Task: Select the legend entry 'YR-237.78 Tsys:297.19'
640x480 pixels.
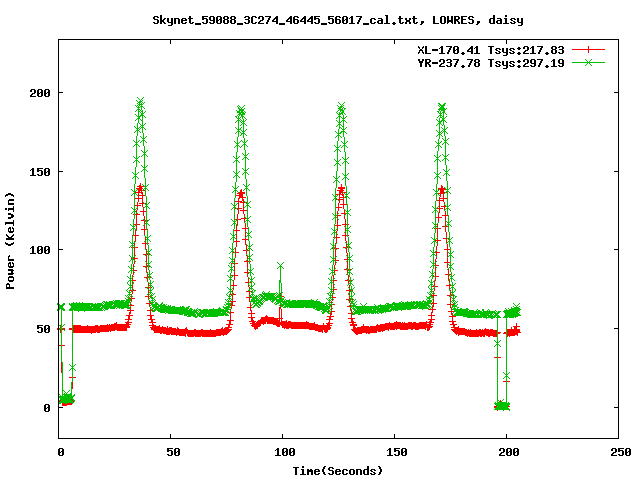Action: [x=491, y=63]
